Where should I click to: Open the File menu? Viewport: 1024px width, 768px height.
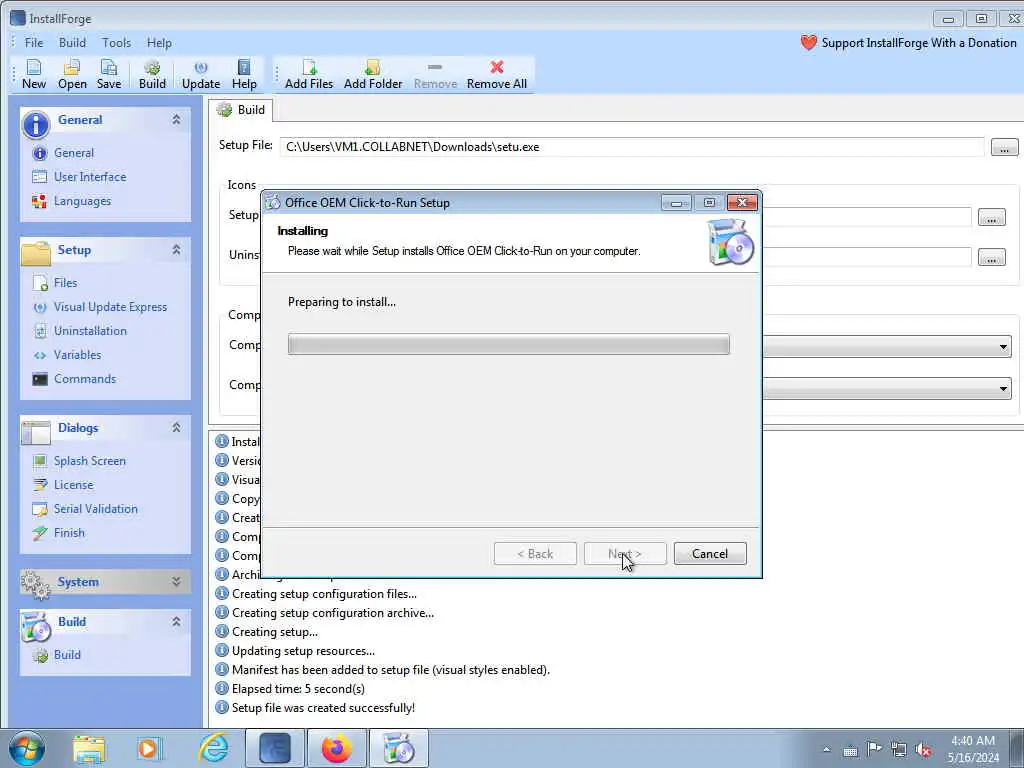(x=33, y=42)
